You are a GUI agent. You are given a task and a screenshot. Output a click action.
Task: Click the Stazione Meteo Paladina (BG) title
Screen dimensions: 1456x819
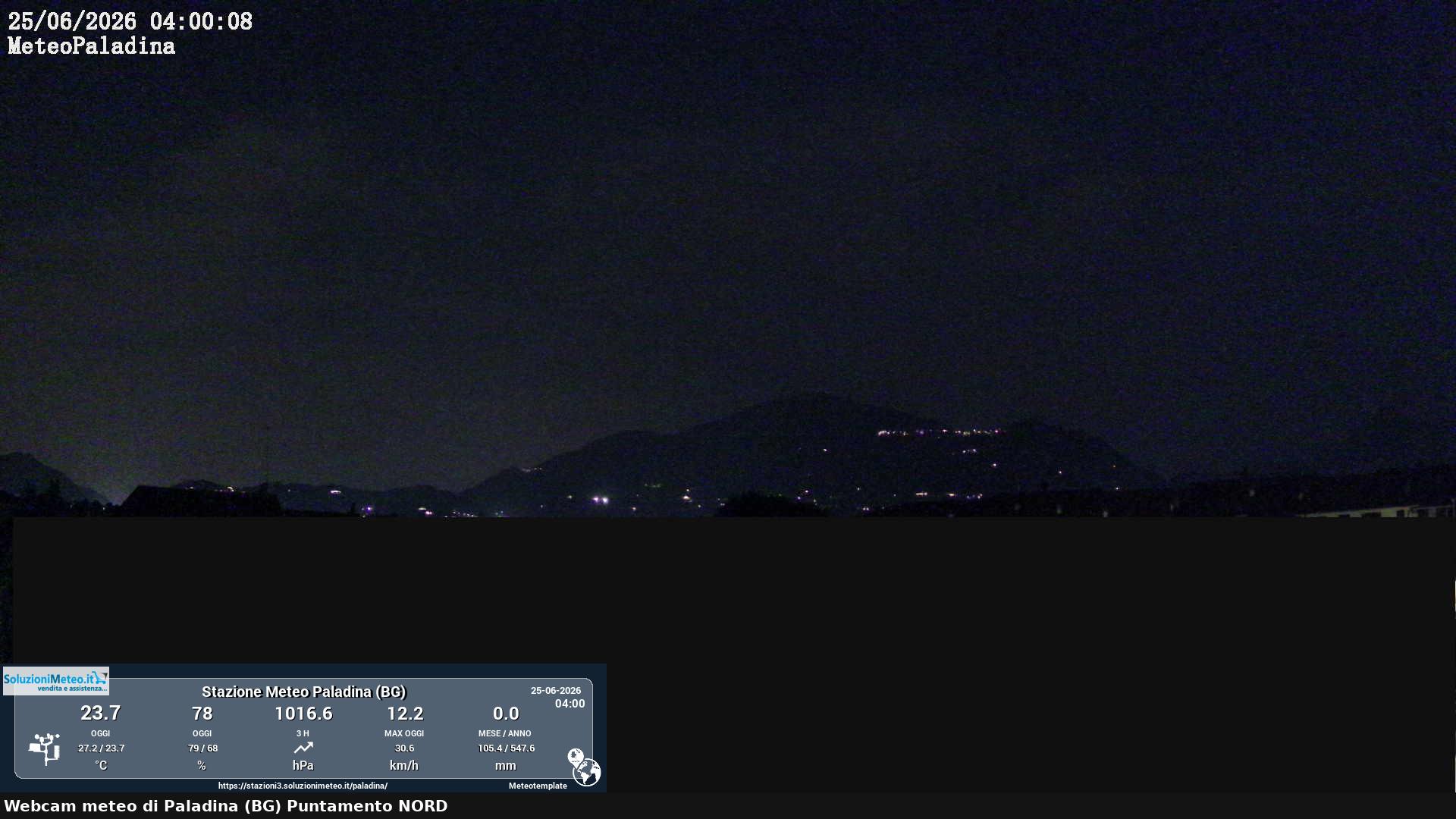(303, 692)
